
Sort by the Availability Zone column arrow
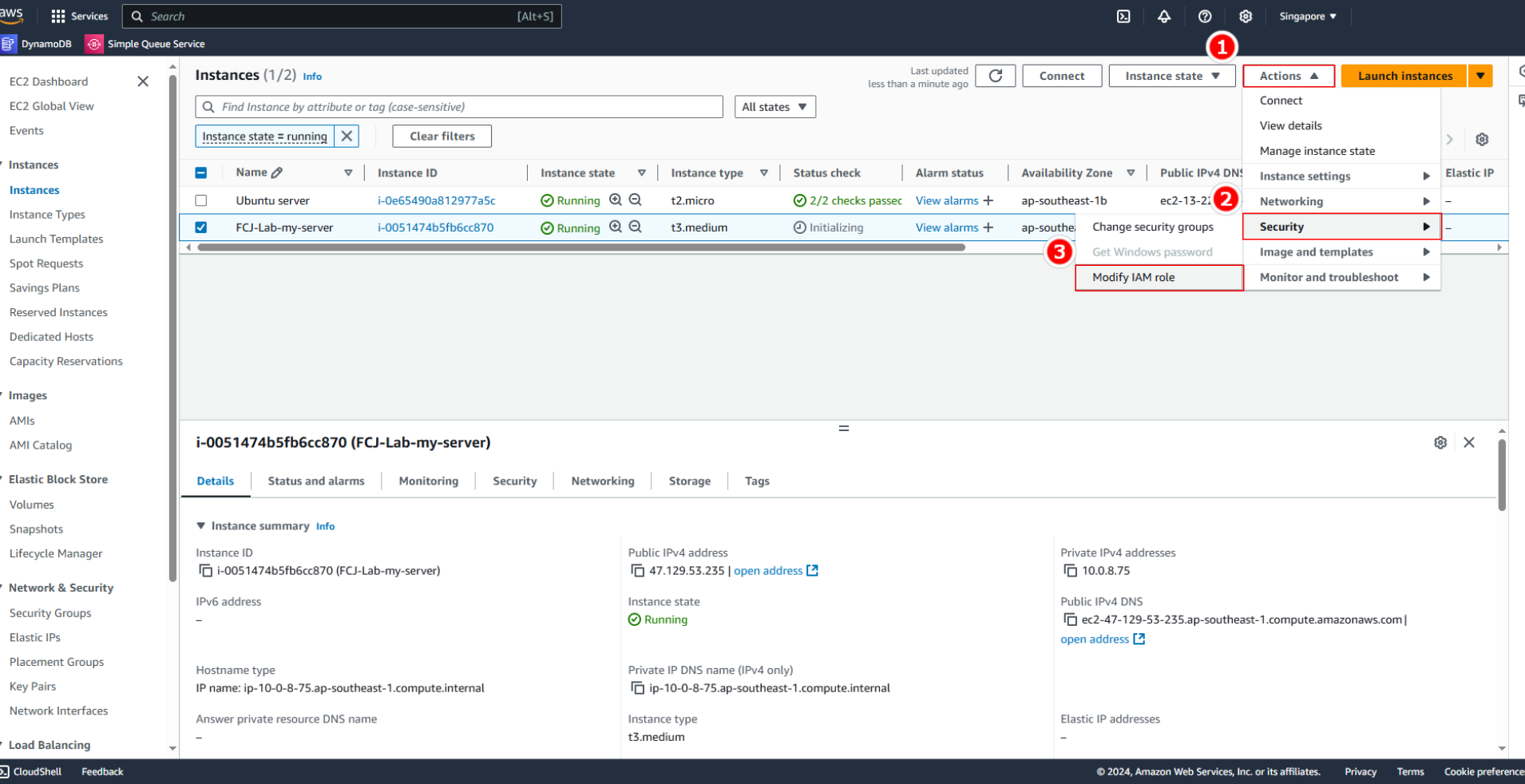[x=1131, y=172]
